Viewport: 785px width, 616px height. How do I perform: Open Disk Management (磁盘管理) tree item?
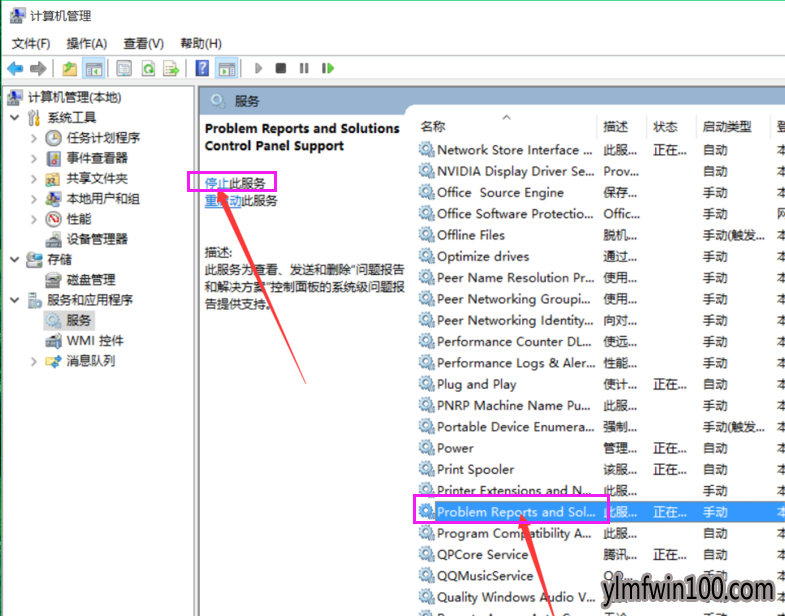tap(91, 280)
